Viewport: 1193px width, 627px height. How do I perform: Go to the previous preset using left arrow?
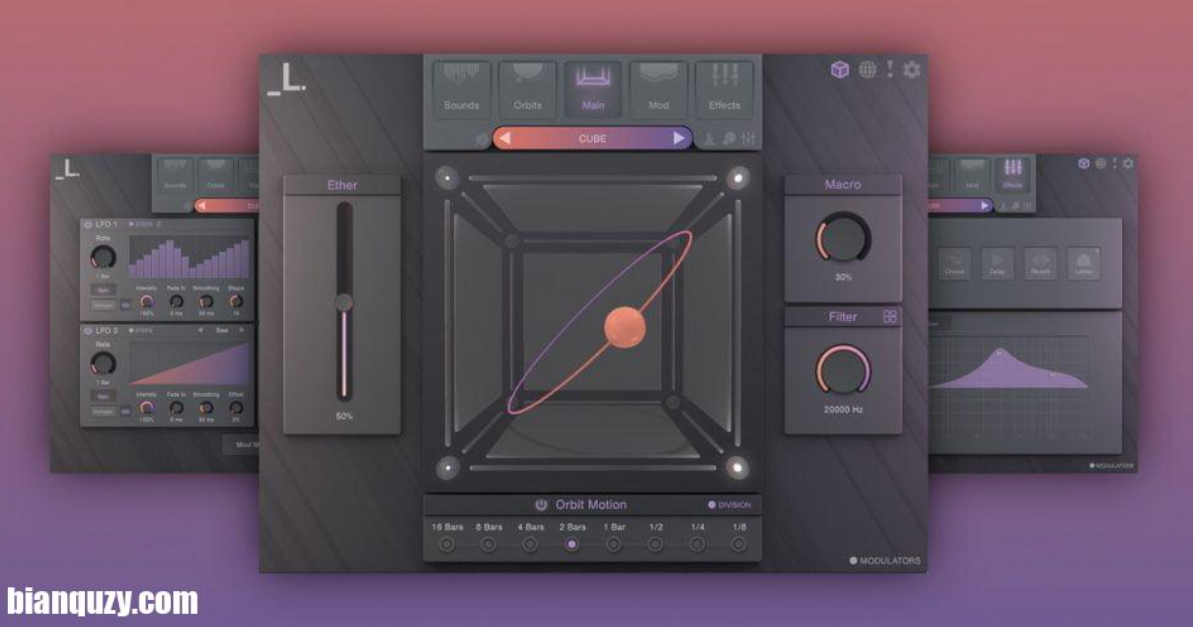pos(505,138)
